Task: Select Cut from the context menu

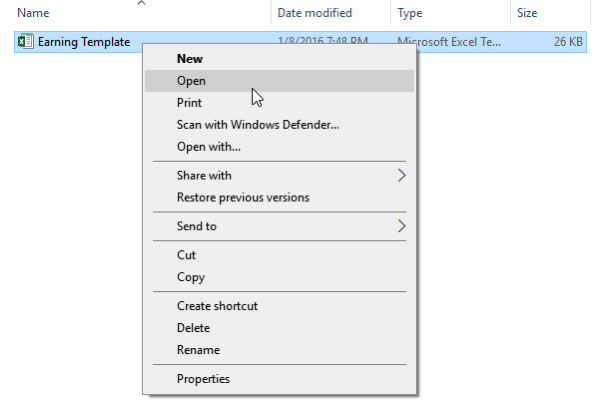Action: pyautogui.click(x=186, y=255)
